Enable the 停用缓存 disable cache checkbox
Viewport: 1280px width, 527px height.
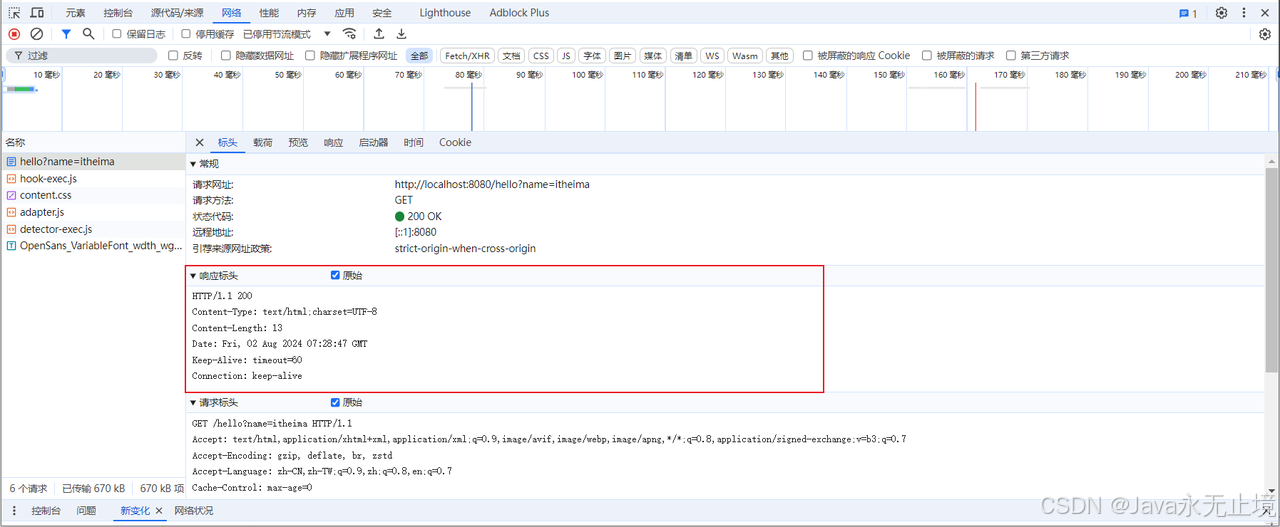click(x=186, y=34)
